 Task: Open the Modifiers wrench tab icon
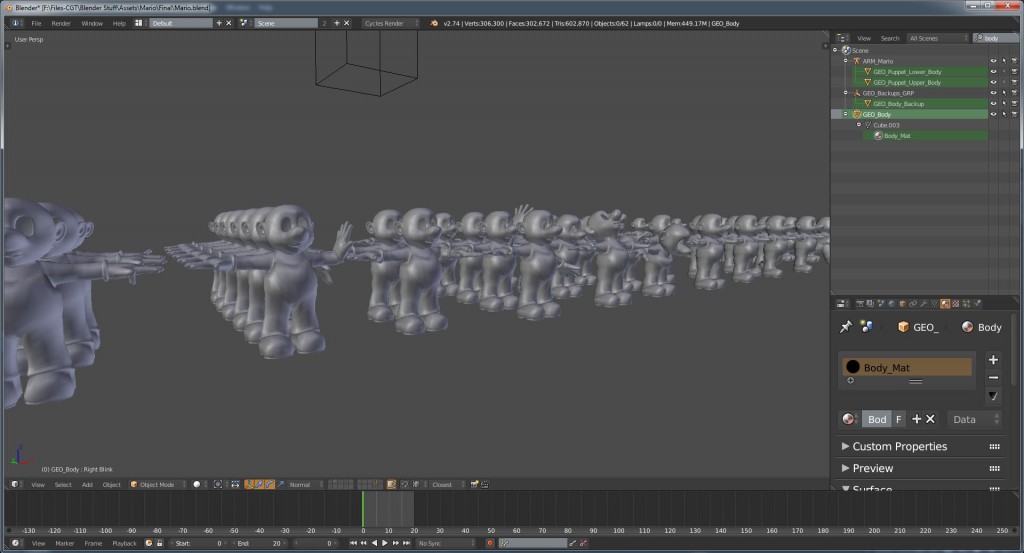[922, 303]
